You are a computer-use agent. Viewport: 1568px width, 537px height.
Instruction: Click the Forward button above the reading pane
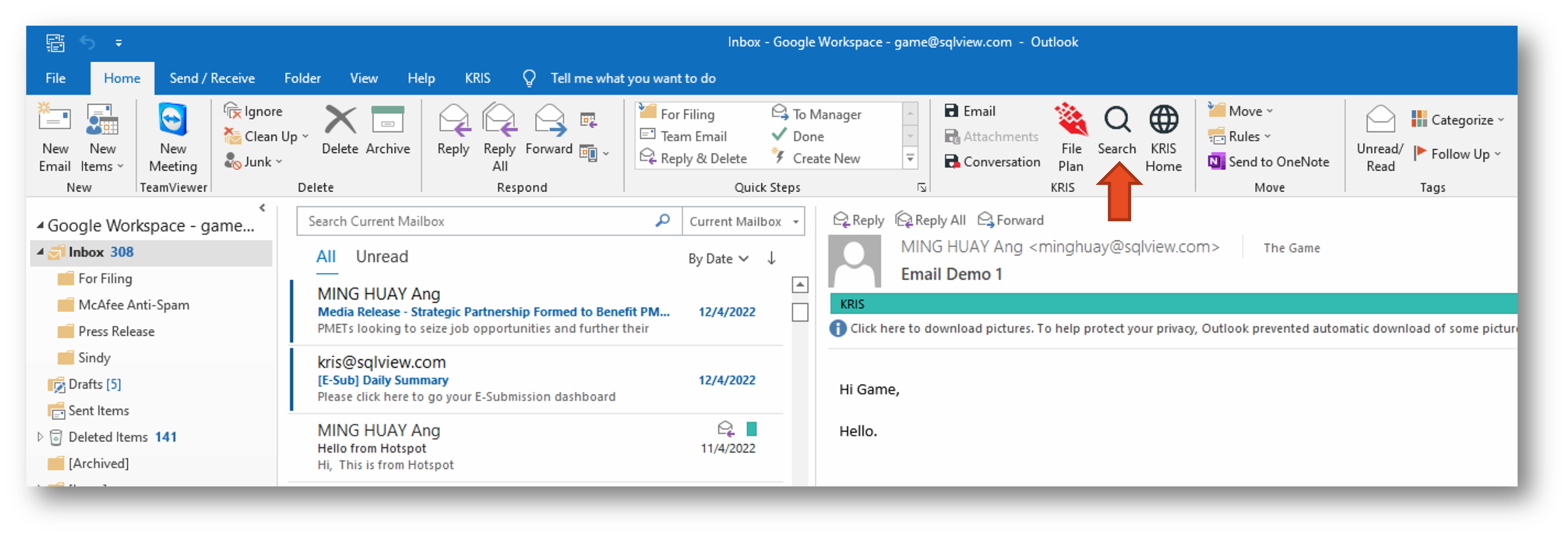click(x=1010, y=220)
